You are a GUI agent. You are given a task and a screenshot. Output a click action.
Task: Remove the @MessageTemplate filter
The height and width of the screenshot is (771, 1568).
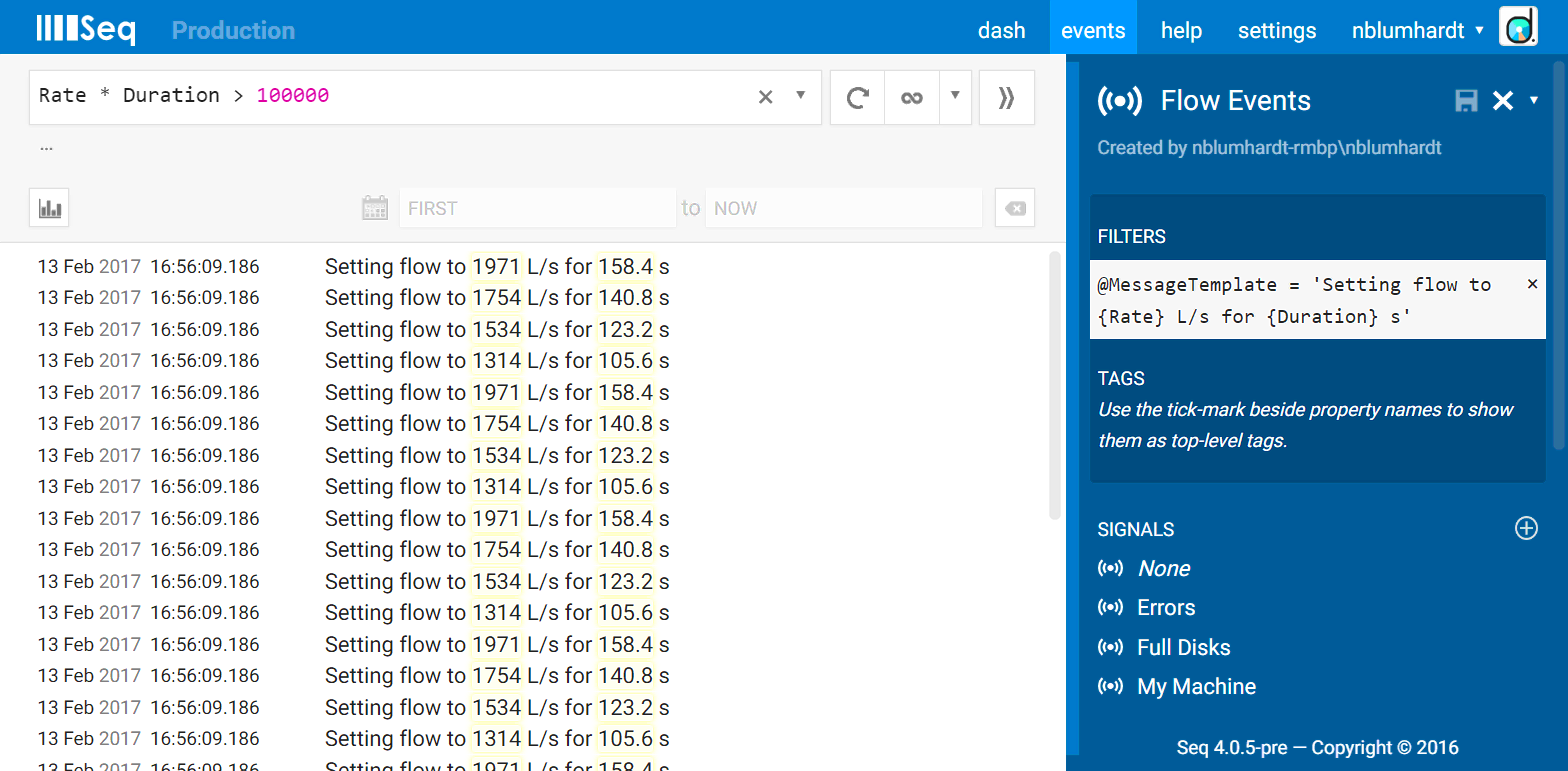pyautogui.click(x=1532, y=284)
